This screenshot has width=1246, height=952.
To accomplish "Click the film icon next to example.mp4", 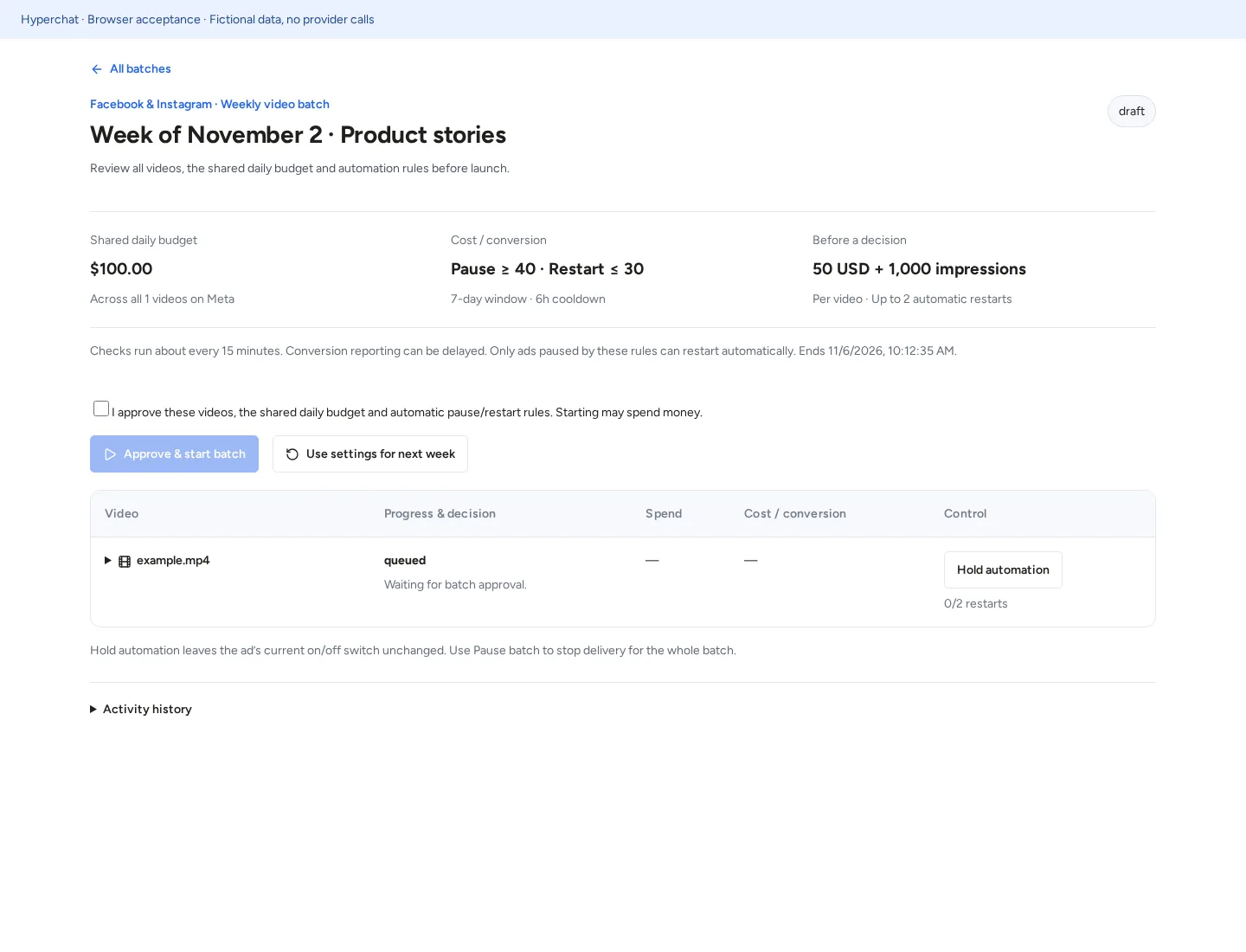I will pyautogui.click(x=125, y=562).
